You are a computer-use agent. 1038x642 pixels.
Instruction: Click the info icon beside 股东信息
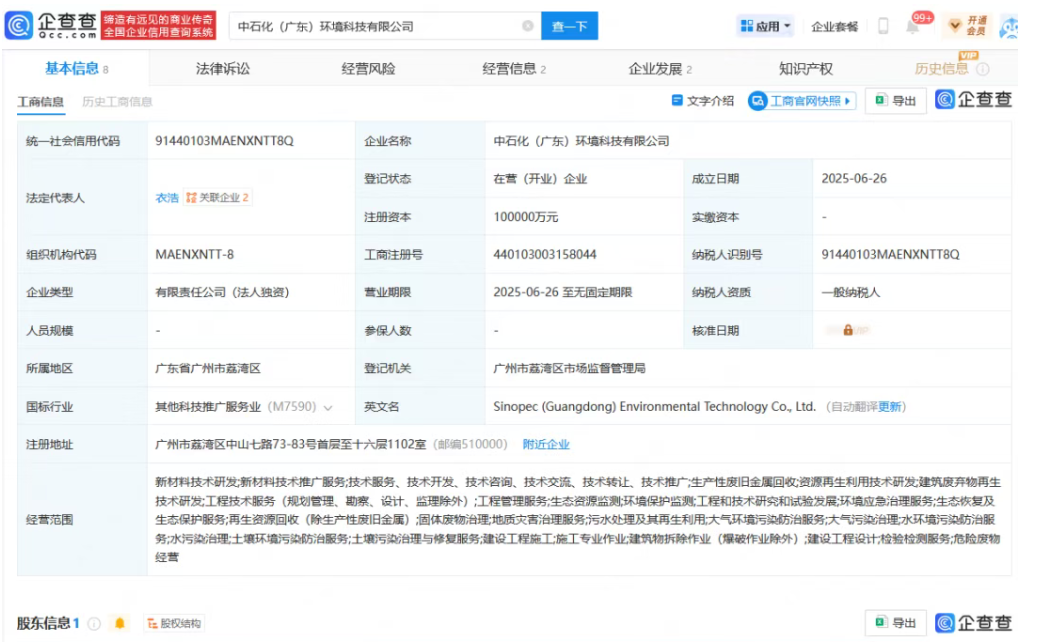pos(95,624)
